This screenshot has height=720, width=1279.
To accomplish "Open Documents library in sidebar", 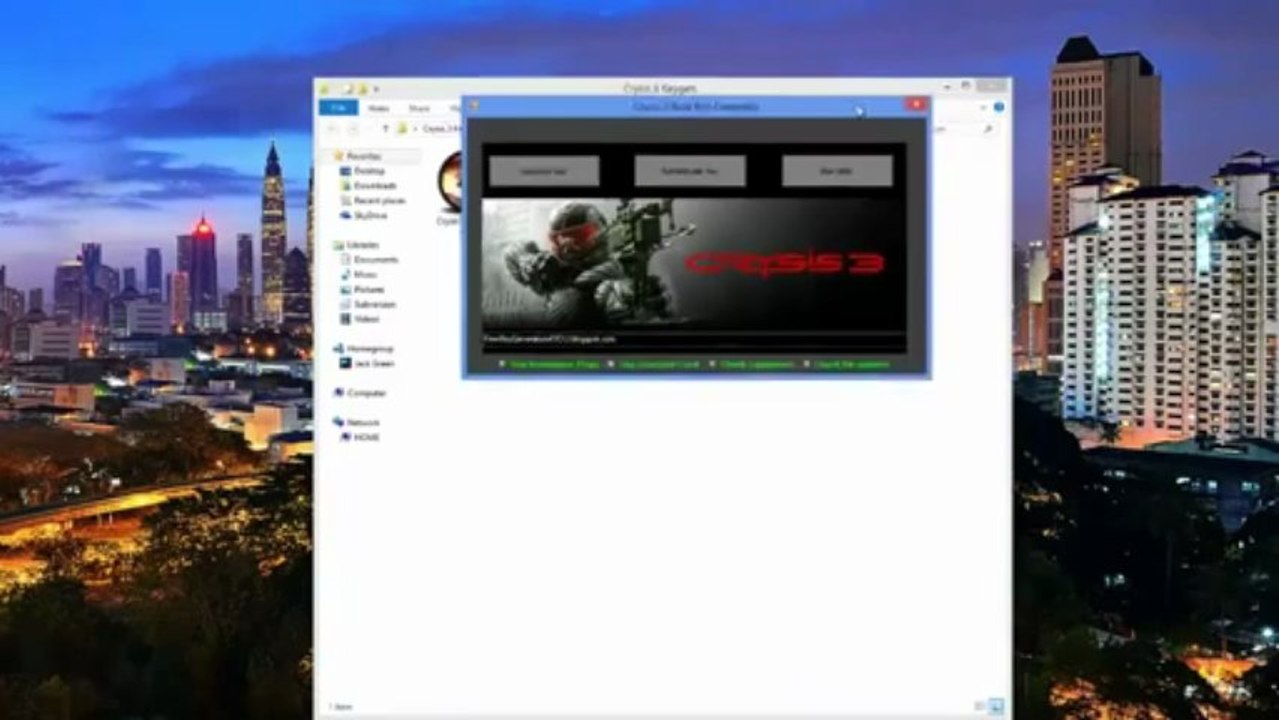I will [375, 260].
